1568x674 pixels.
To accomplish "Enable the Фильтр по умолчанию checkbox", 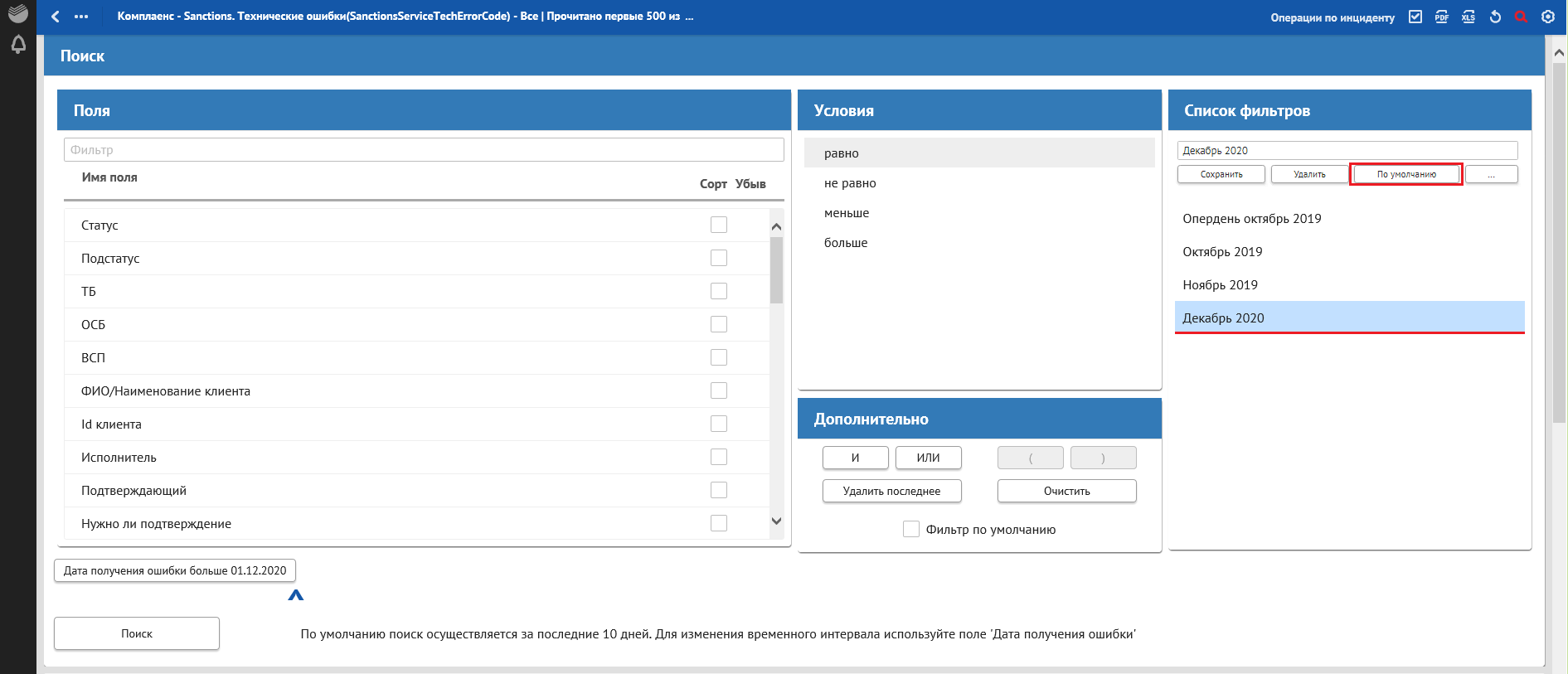I will (x=910, y=529).
